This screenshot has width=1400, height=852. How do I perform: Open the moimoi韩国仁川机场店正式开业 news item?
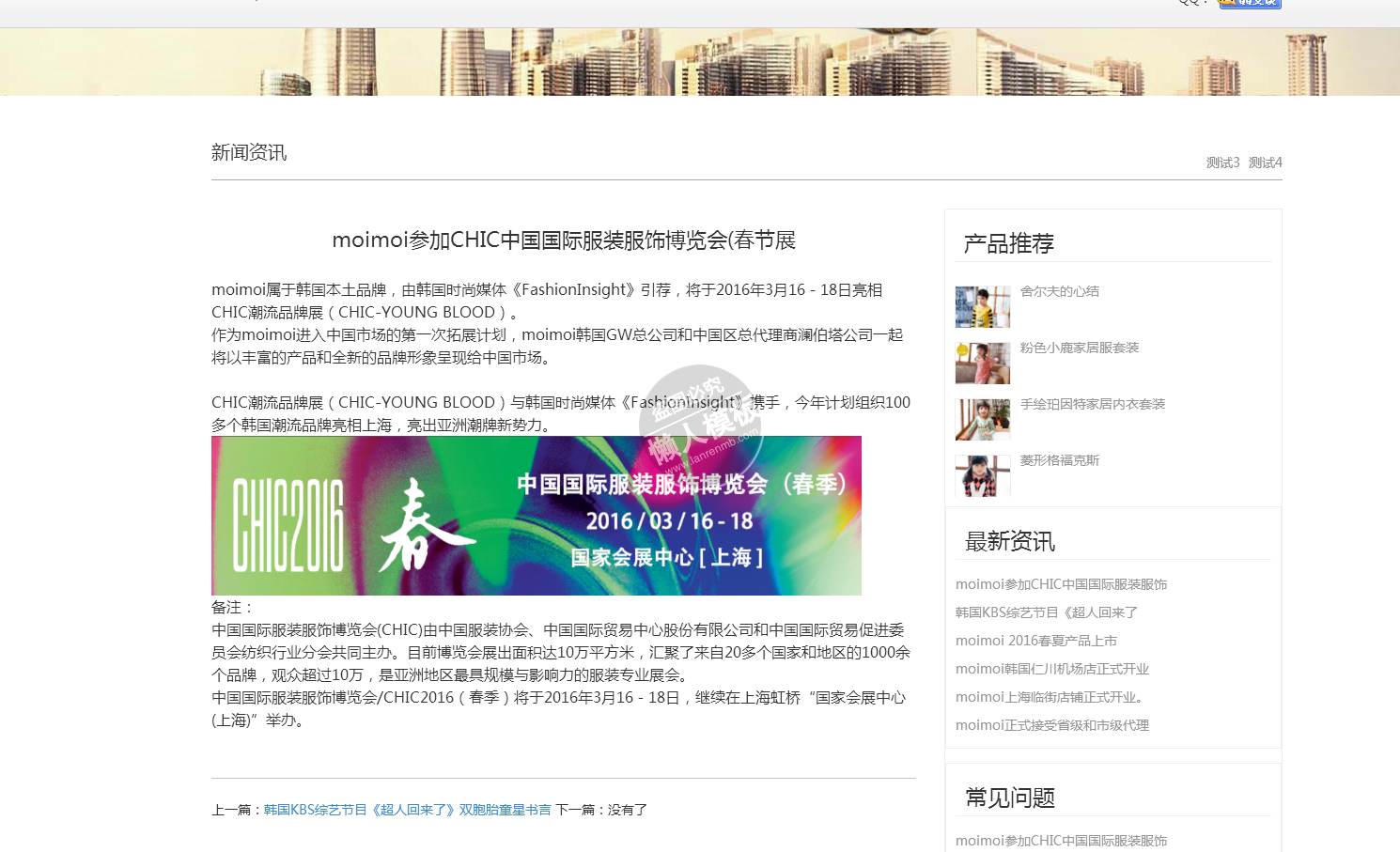(1051, 669)
